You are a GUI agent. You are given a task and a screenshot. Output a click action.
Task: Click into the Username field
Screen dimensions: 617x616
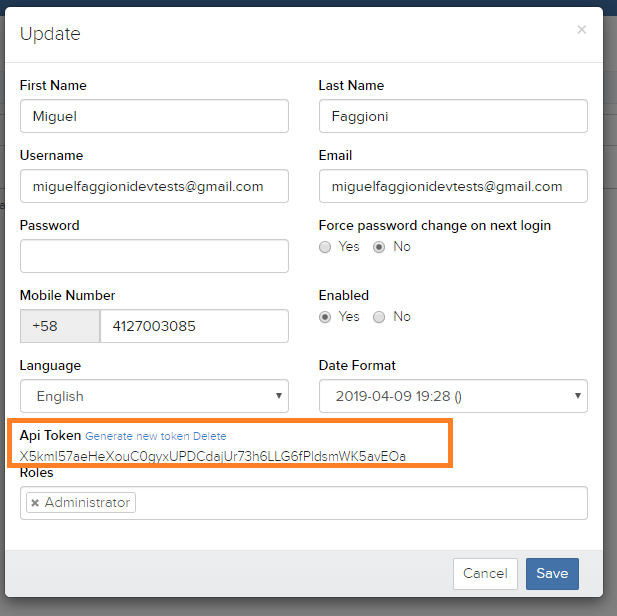tap(154, 186)
